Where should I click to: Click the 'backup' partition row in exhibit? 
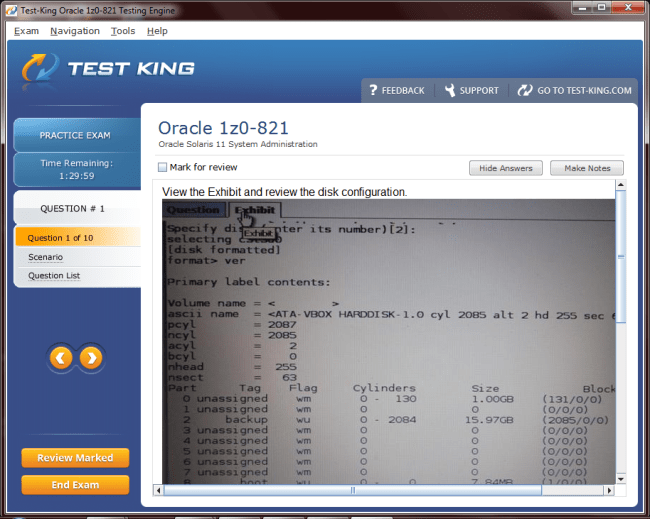388,420
